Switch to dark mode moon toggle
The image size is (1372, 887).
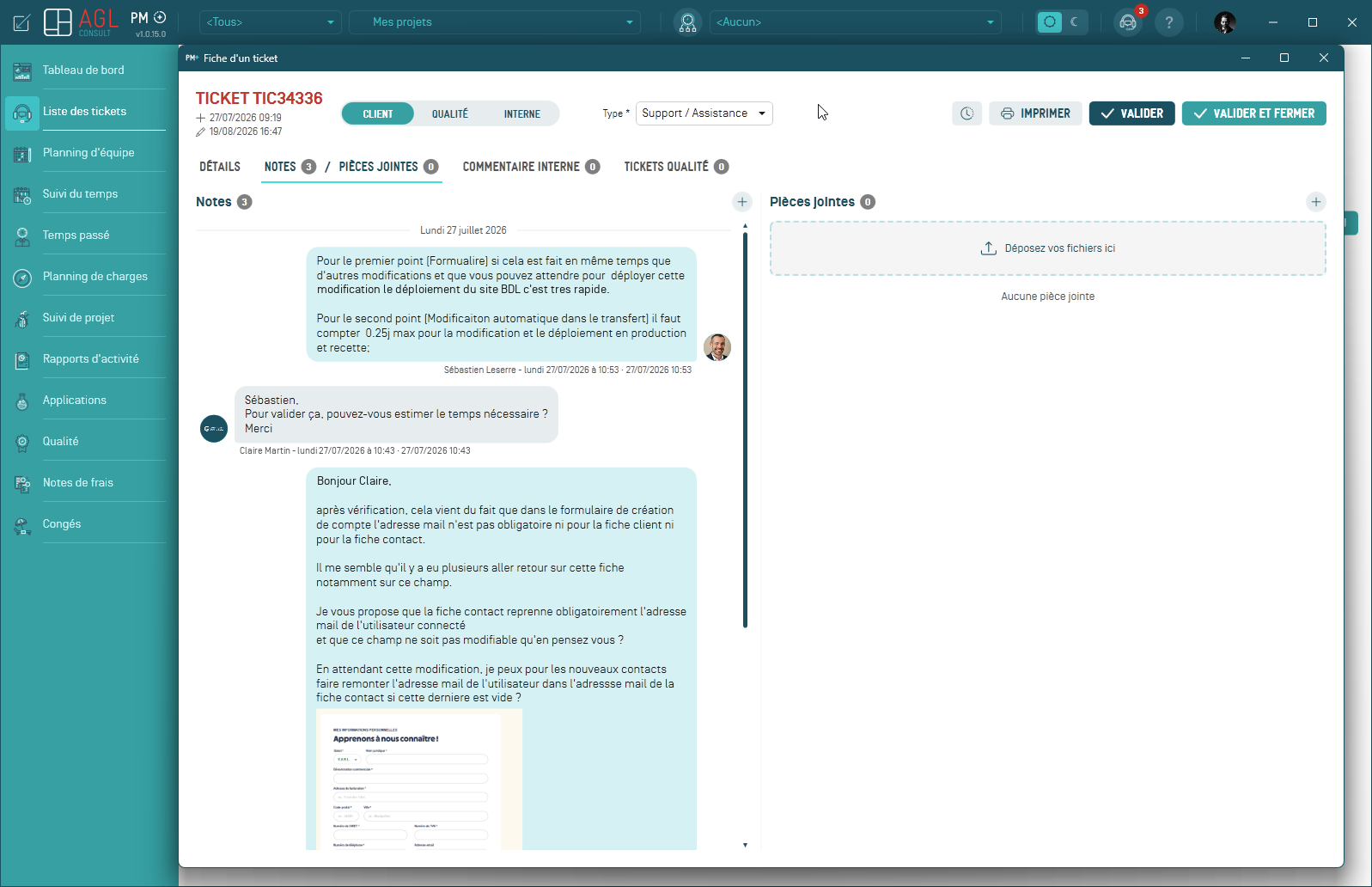coord(1075,22)
